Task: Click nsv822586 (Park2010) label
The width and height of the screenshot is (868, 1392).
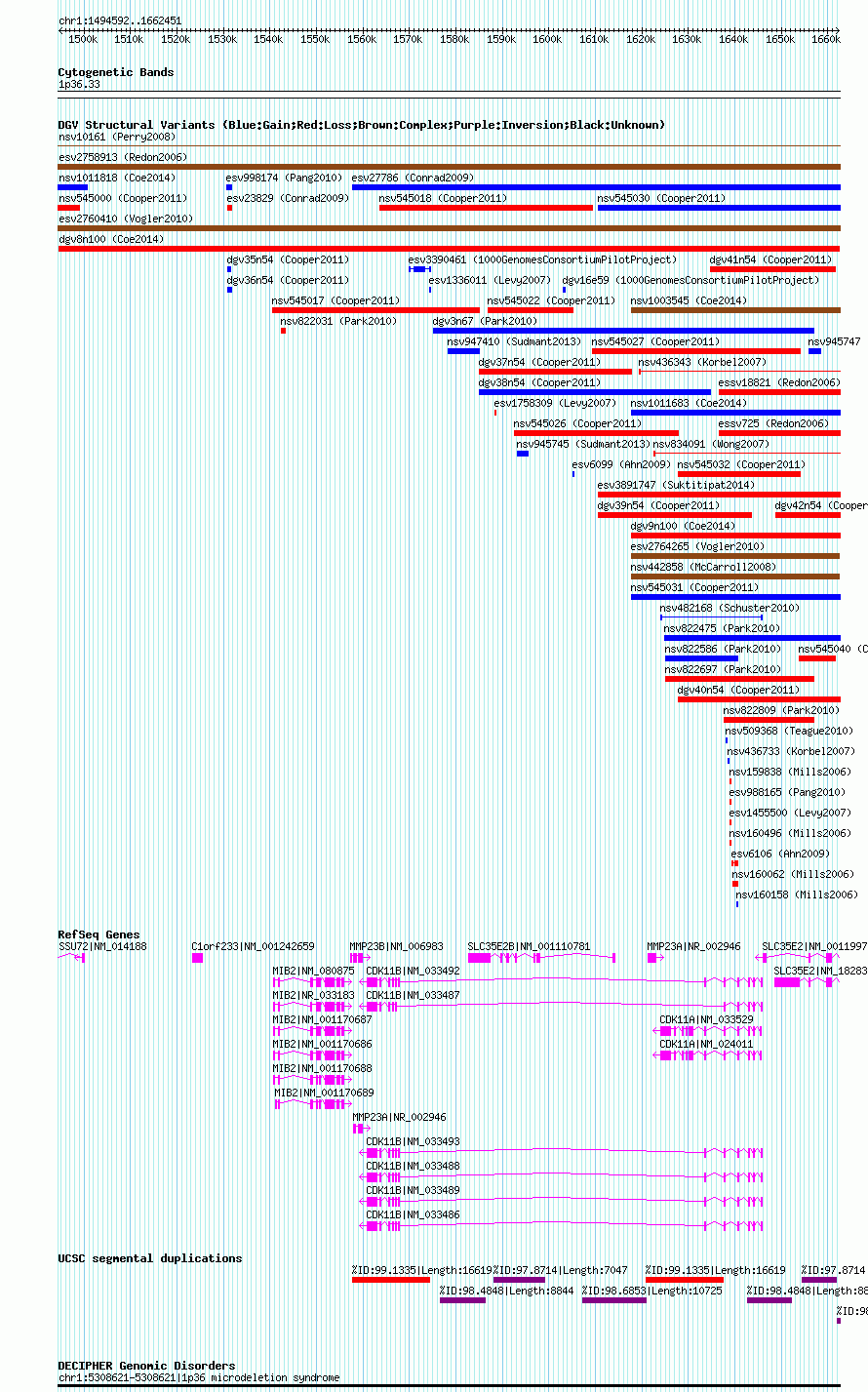Action: [724, 649]
